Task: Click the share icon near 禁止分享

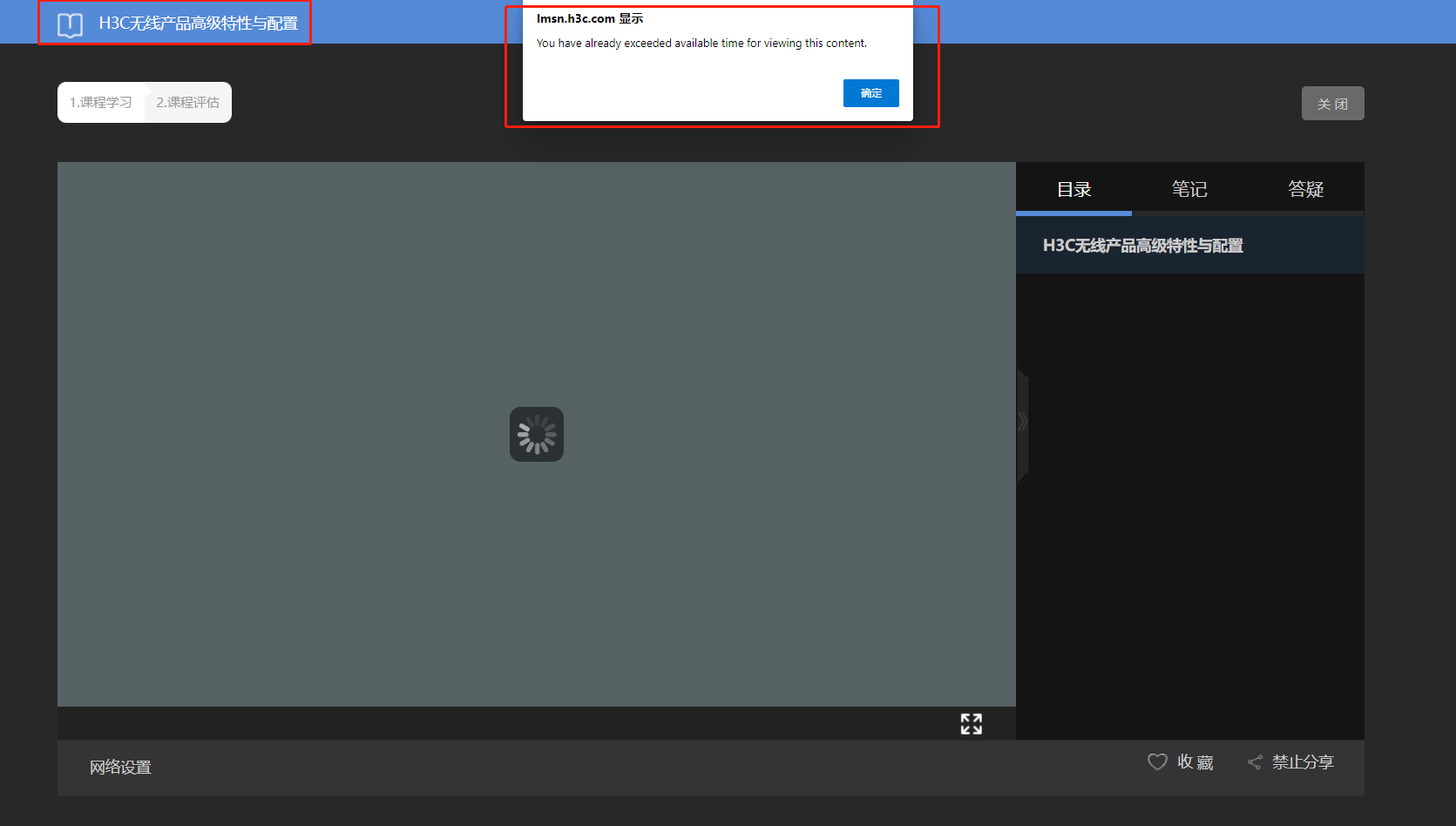Action: coord(1255,762)
